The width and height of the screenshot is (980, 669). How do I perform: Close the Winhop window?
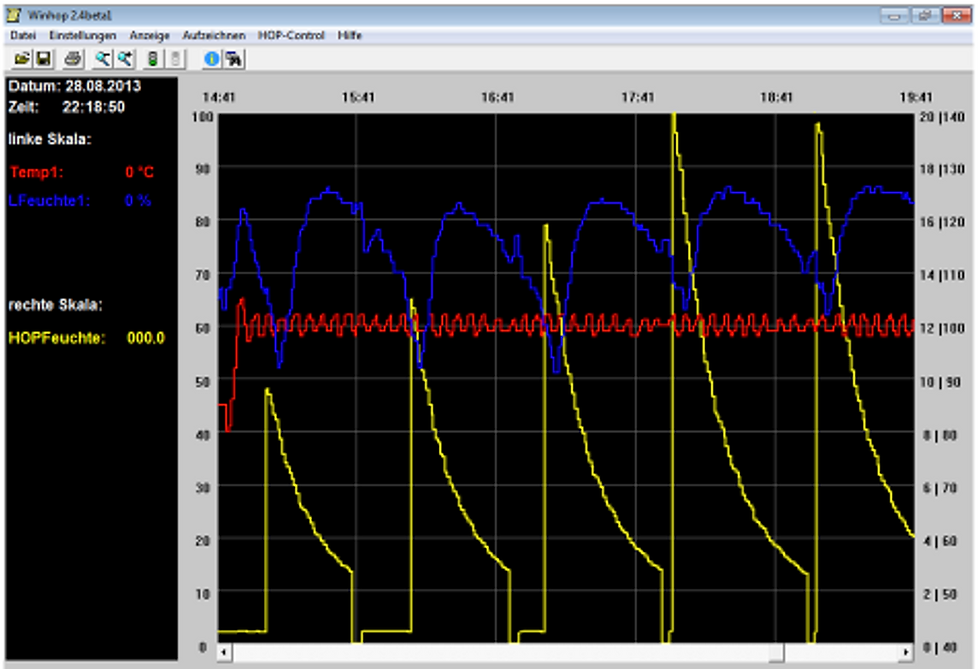[x=956, y=16]
